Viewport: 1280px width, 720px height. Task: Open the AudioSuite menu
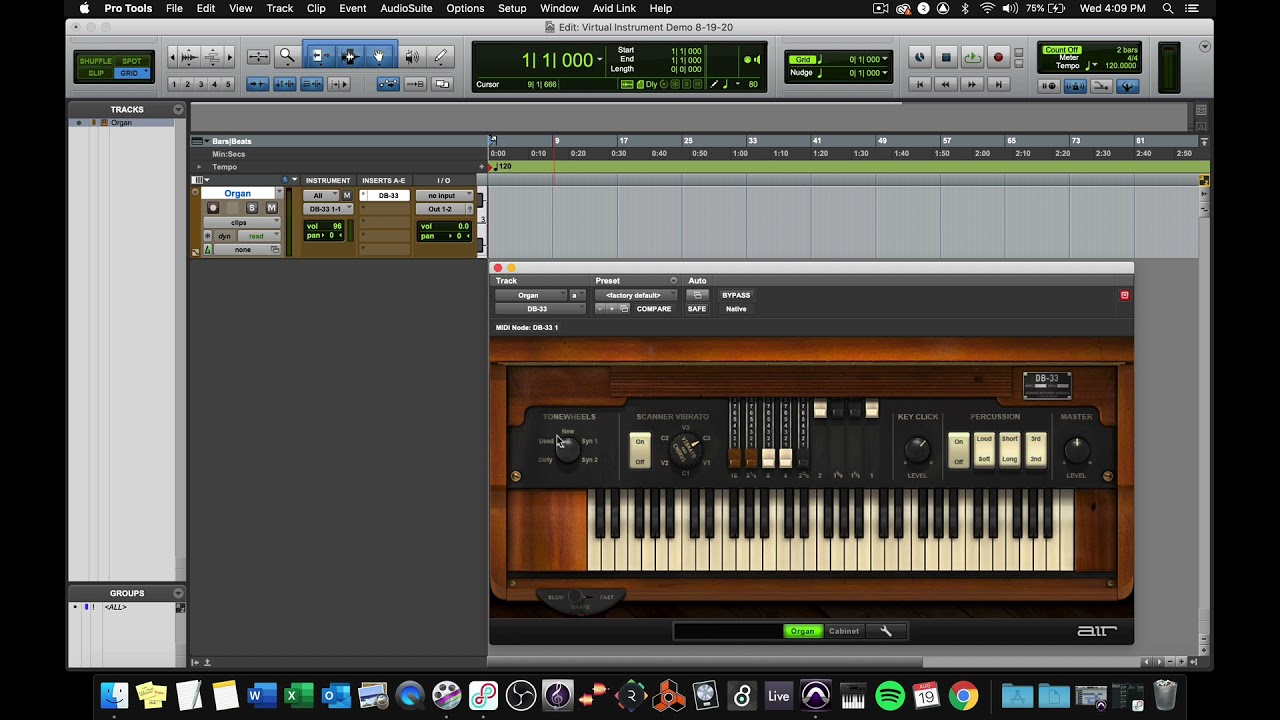tap(406, 8)
